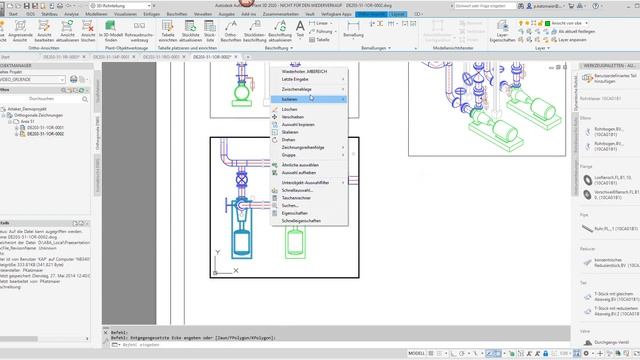Collapse the Area 51 tree node
The height and width of the screenshot is (360, 640).
tap(10, 122)
